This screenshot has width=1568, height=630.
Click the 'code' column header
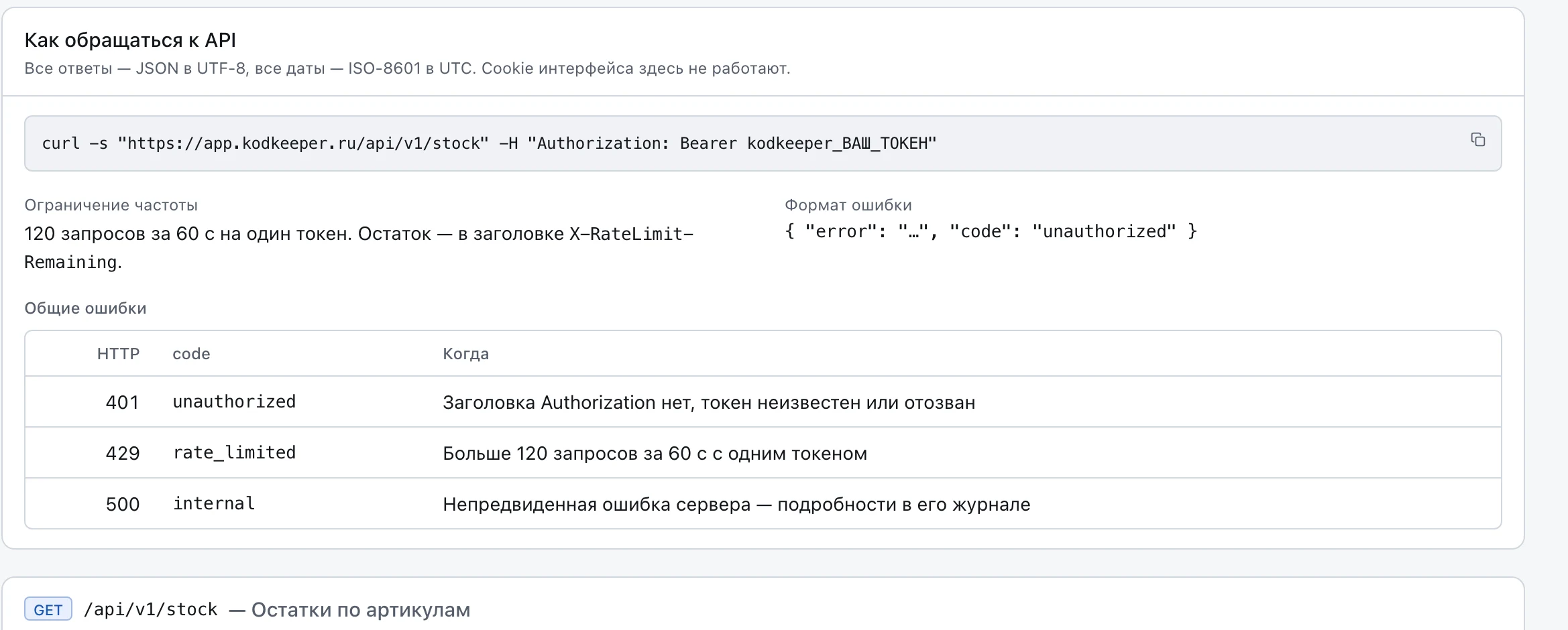click(x=191, y=354)
